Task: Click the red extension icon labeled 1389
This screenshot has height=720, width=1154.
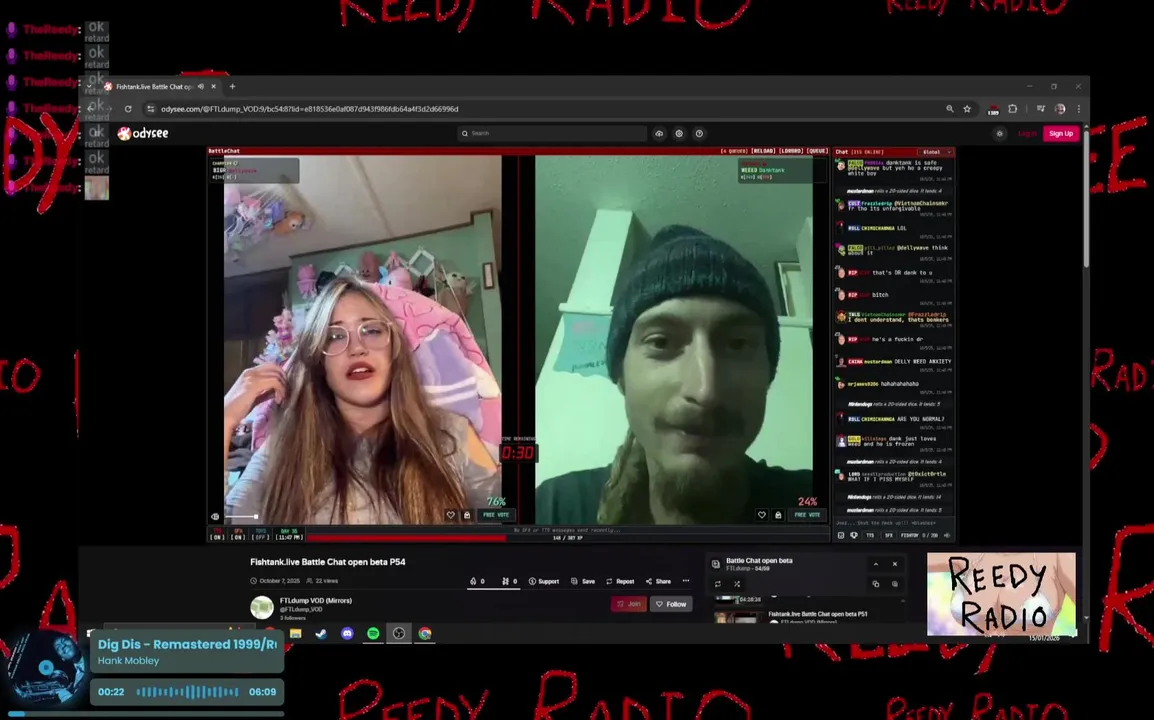Action: tap(993, 110)
